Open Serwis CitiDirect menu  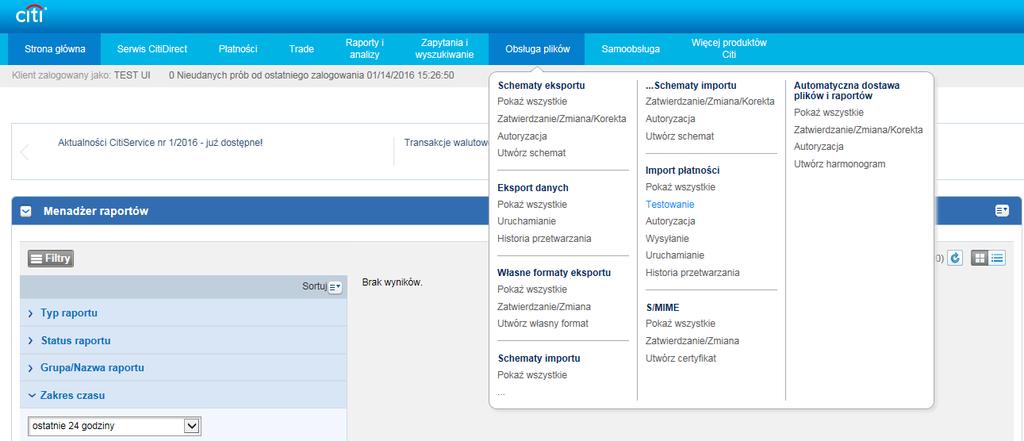click(152, 49)
